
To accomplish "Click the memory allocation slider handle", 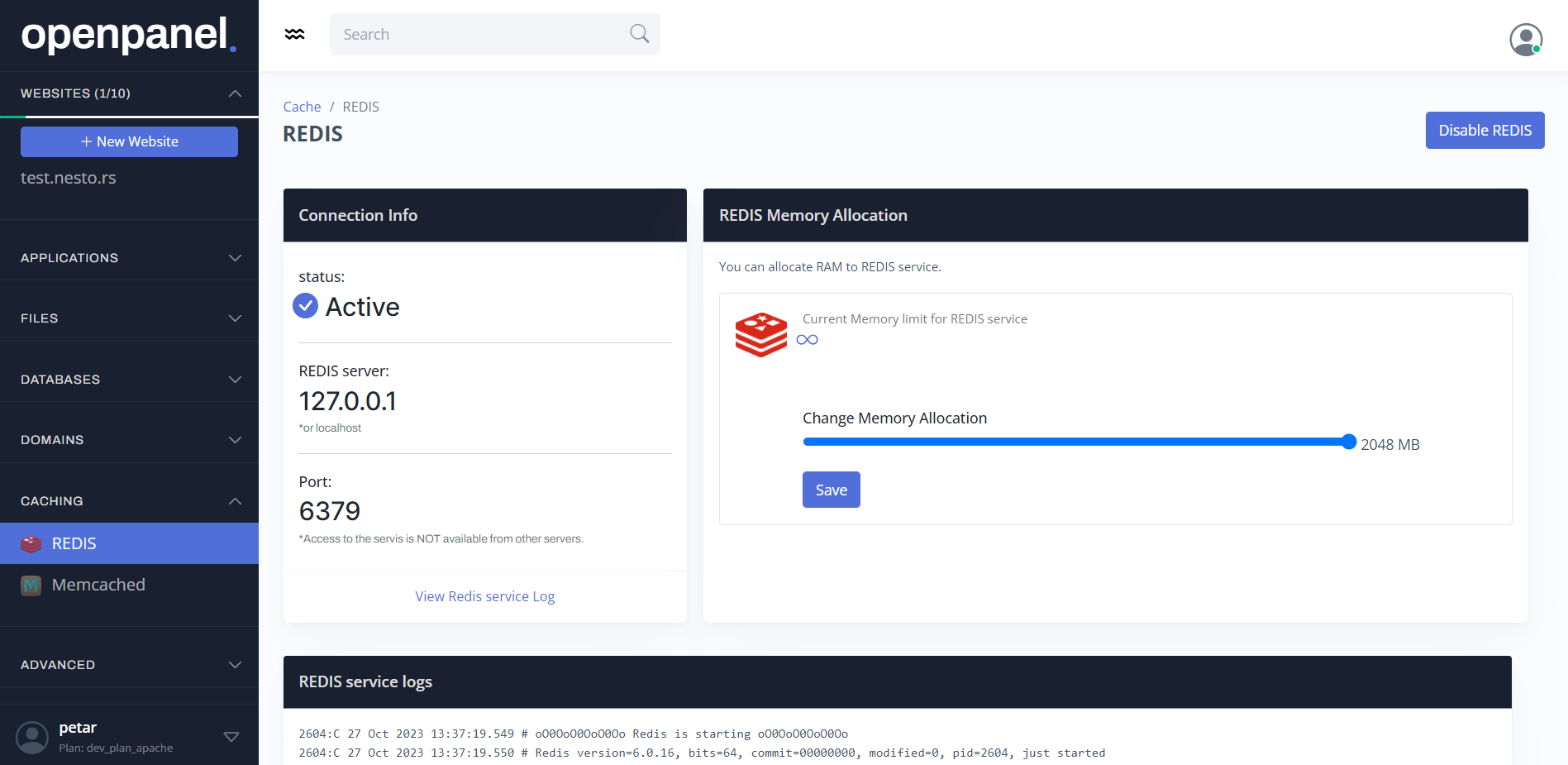I will tap(1349, 442).
